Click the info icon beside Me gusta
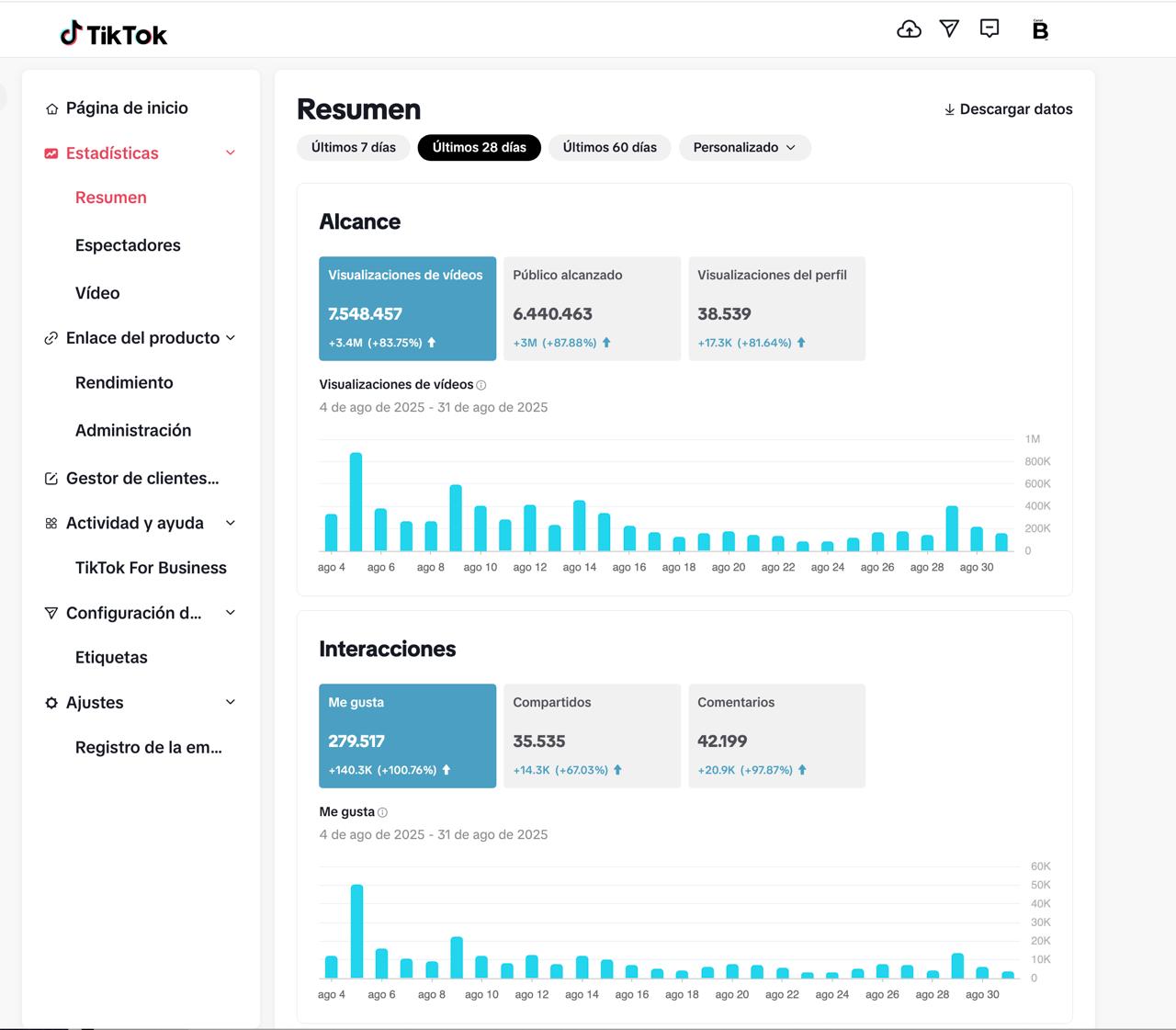The image size is (1176, 1030). coord(383,812)
